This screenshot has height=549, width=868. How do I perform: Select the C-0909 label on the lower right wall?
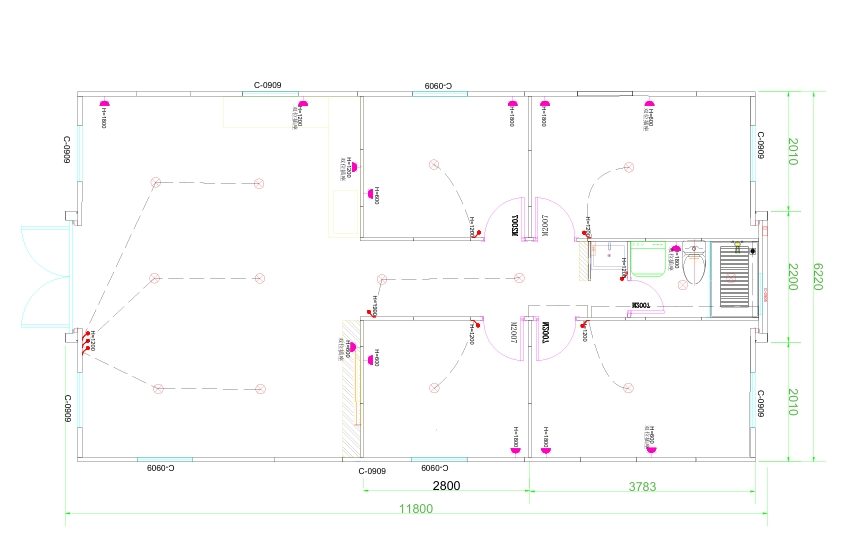761,403
